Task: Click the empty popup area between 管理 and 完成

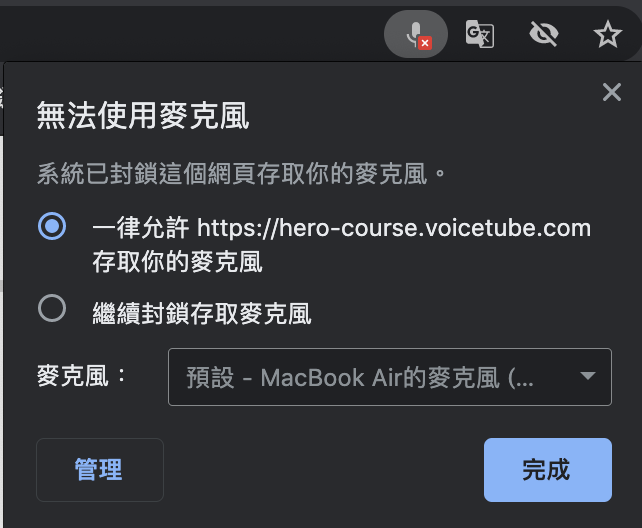Action: click(x=323, y=470)
